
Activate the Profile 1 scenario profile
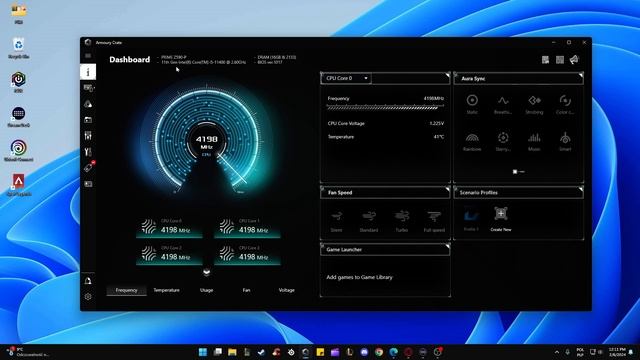click(x=471, y=219)
